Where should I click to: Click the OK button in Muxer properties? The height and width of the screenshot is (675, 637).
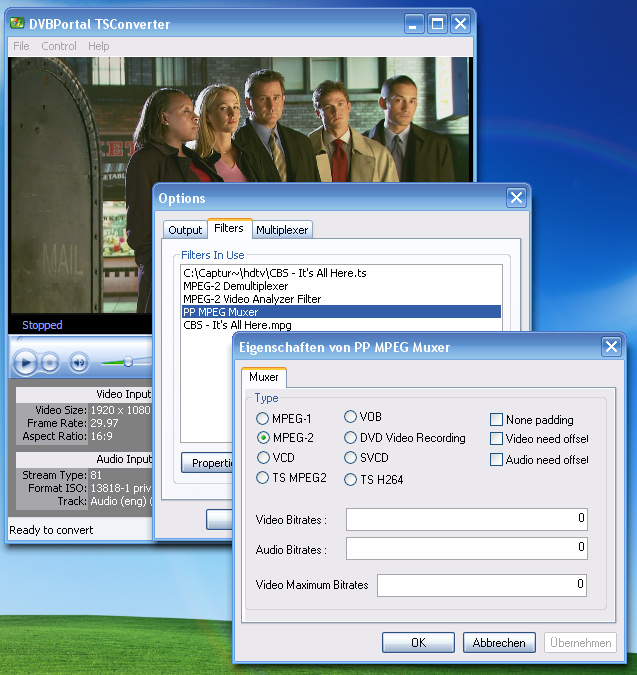click(418, 643)
